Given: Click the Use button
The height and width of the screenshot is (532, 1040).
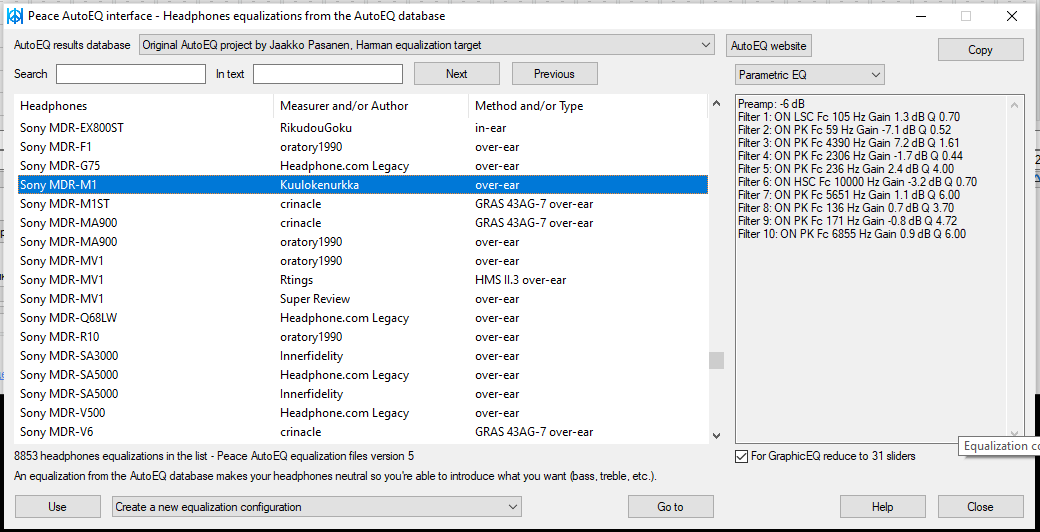Looking at the screenshot, I should tap(57, 507).
